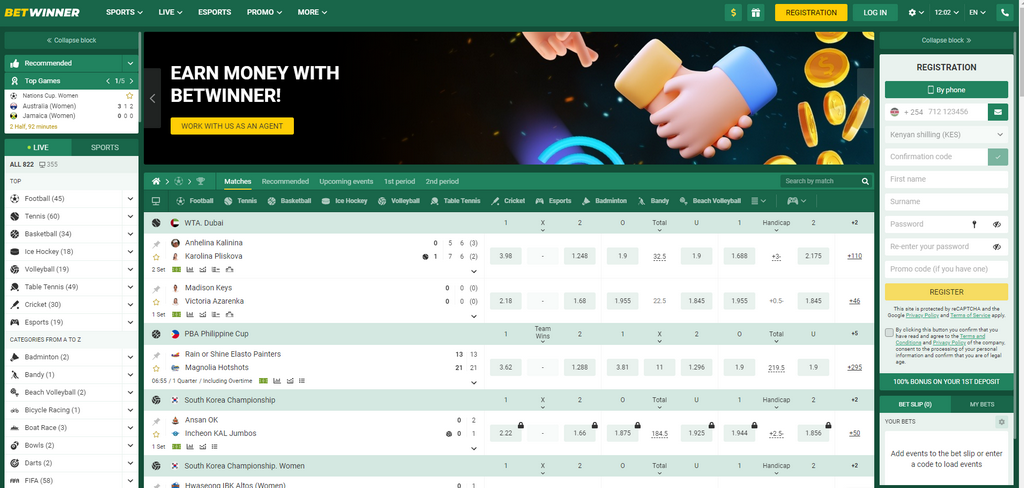Click WORK WITH US AS AN AGENT
The width and height of the screenshot is (1024, 488).
[232, 126]
